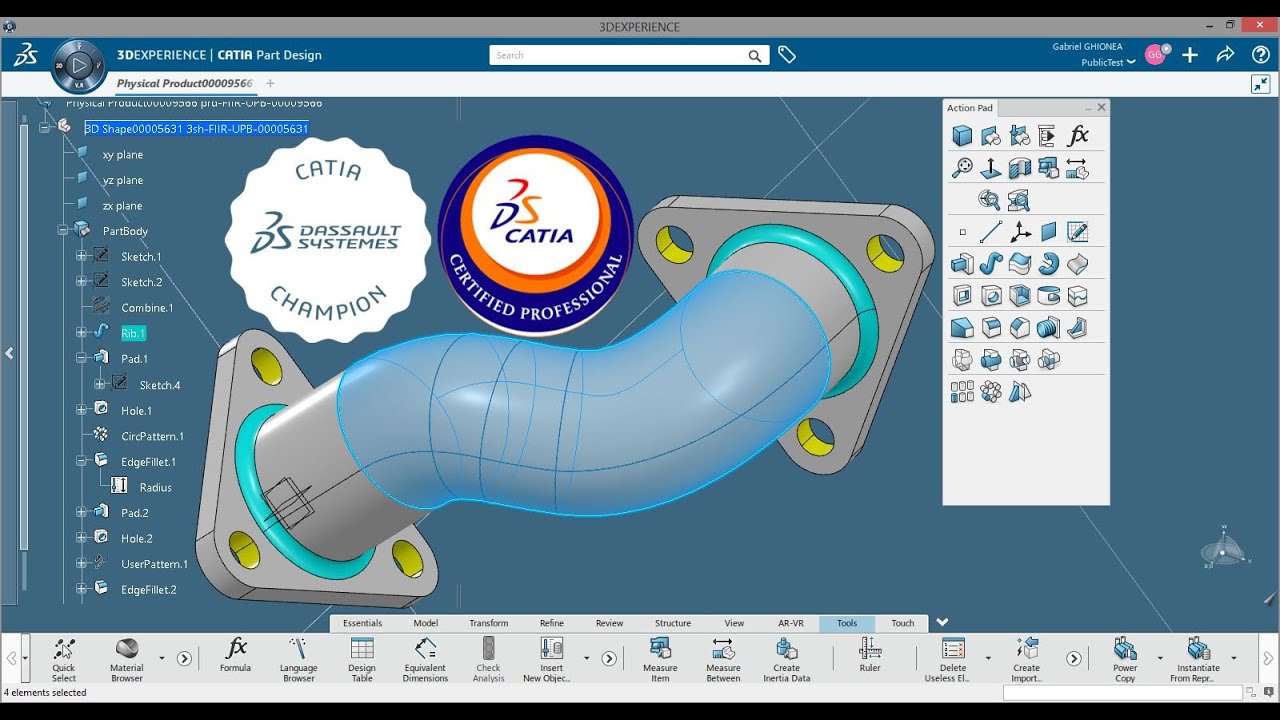Expand the action bar chevron next to Touch
The image size is (1280, 720).
pos(942,622)
